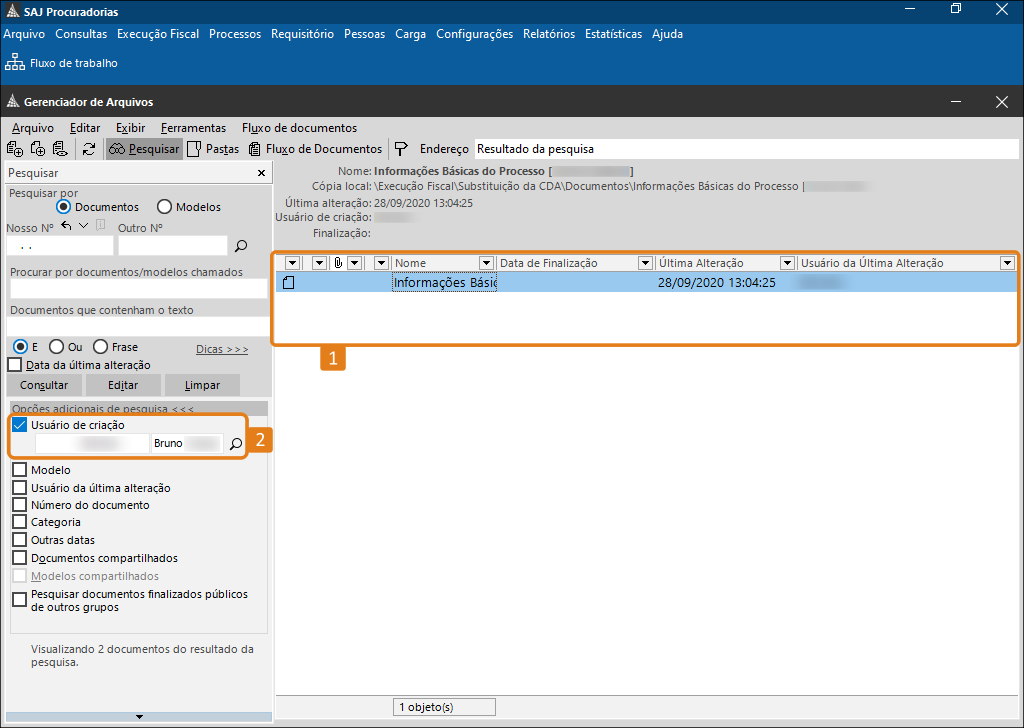Click the refresh icon in the toolbar
The width and height of the screenshot is (1024, 728).
point(89,149)
